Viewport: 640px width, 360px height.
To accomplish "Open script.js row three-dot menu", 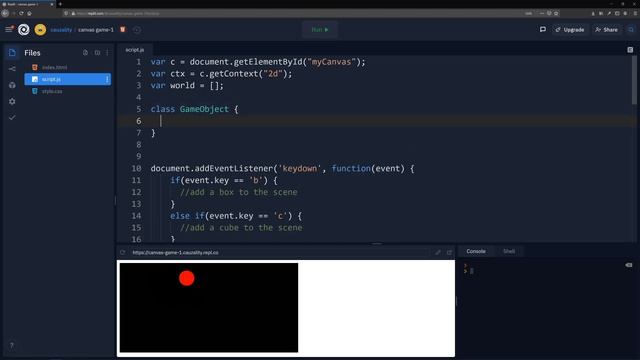I will tap(107, 79).
